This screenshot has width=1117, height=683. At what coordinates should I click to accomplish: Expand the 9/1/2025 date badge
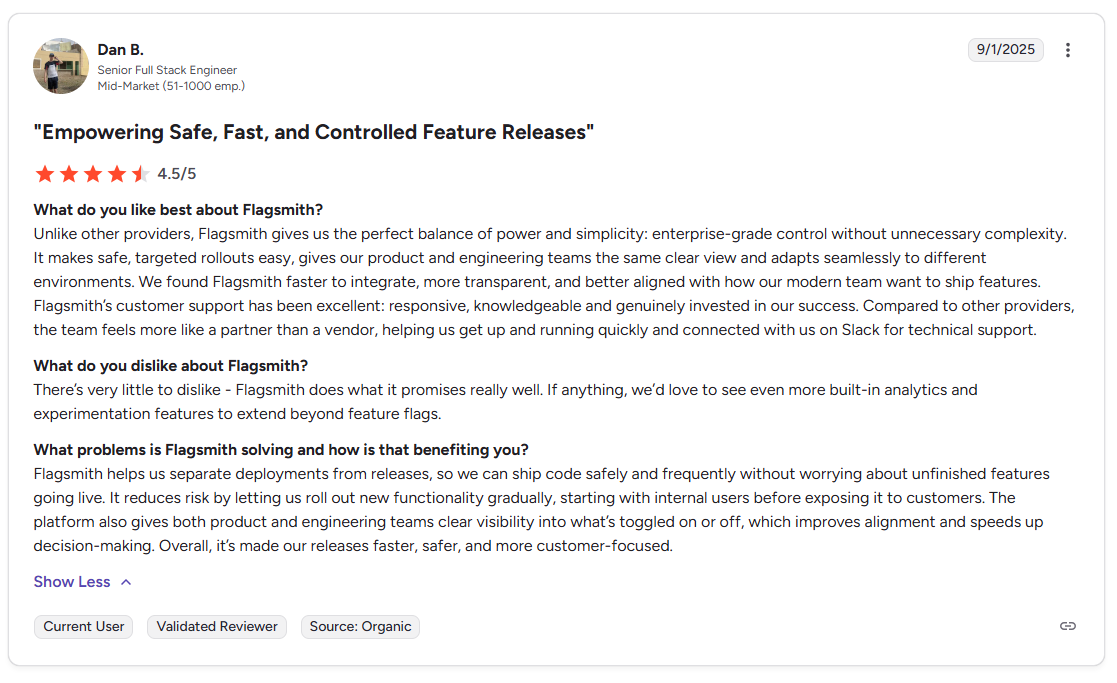pos(1005,49)
